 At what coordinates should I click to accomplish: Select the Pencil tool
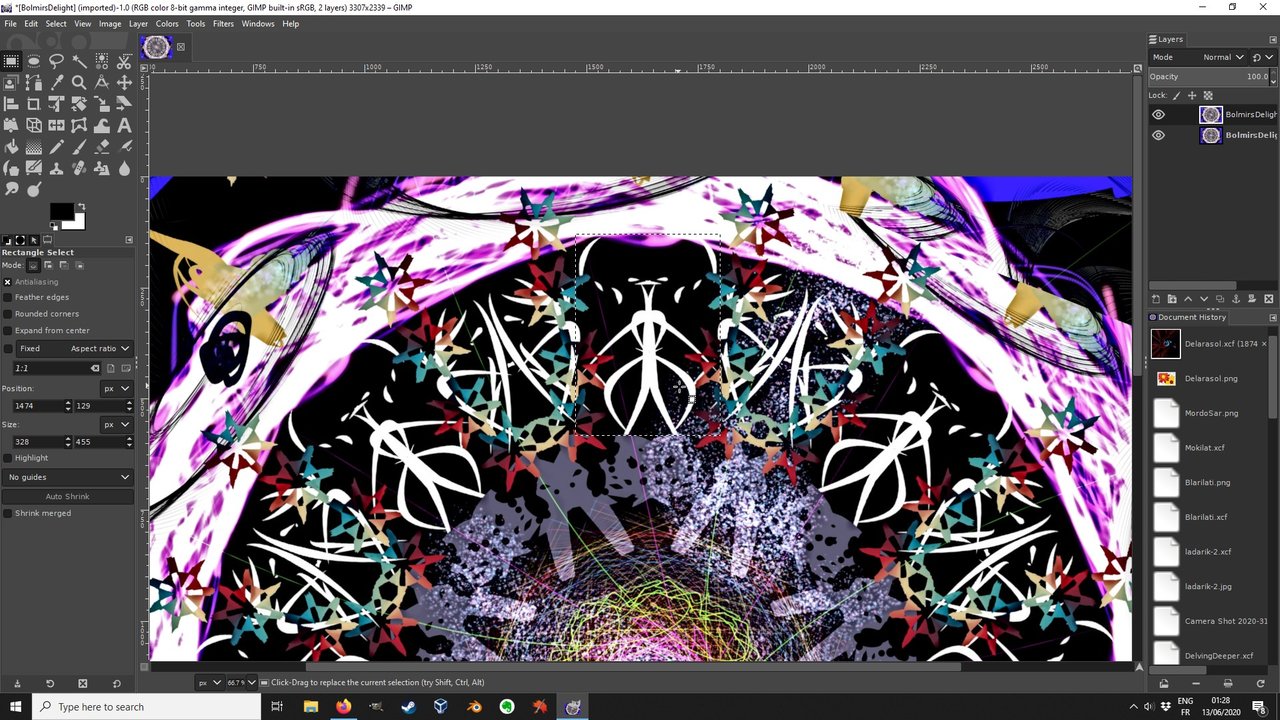(x=56, y=147)
